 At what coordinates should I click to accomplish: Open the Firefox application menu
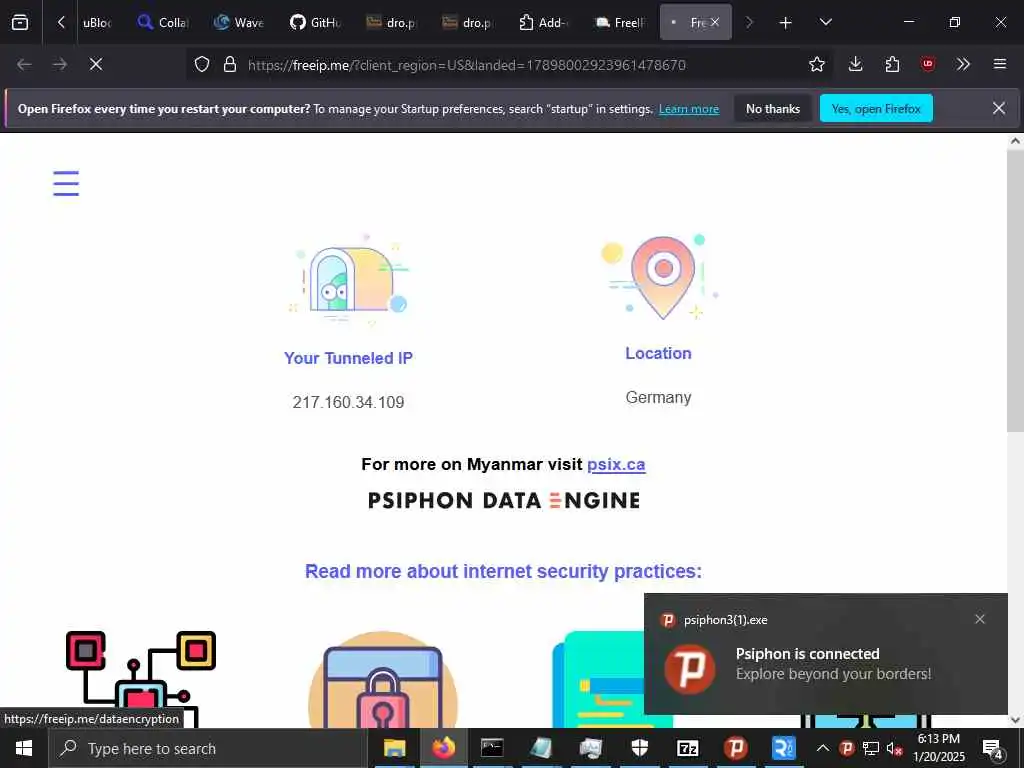(999, 64)
